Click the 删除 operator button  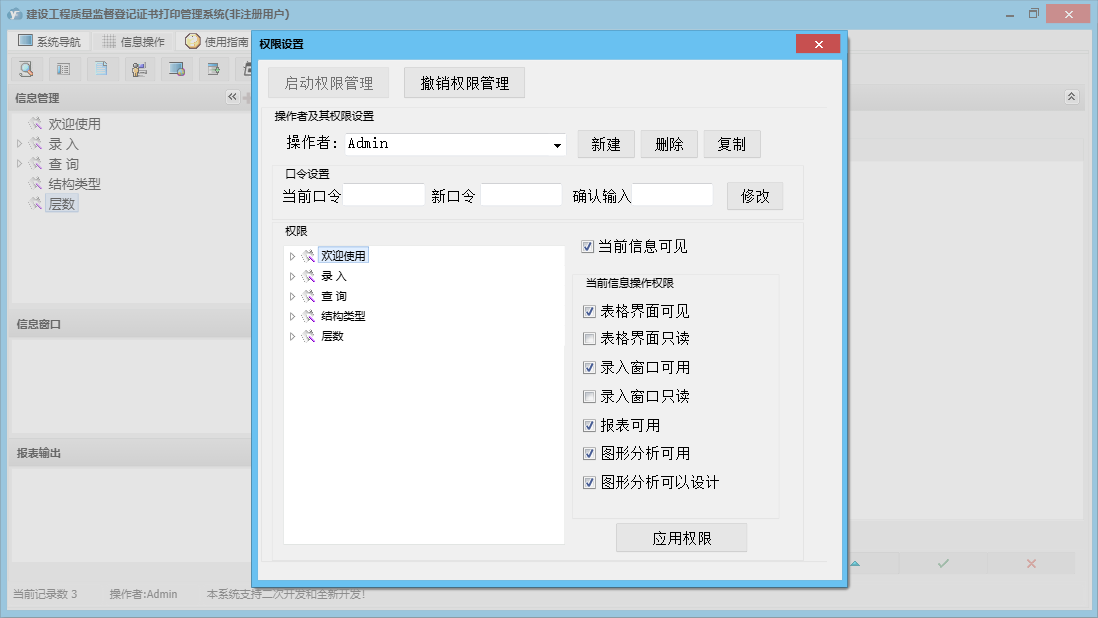point(669,144)
